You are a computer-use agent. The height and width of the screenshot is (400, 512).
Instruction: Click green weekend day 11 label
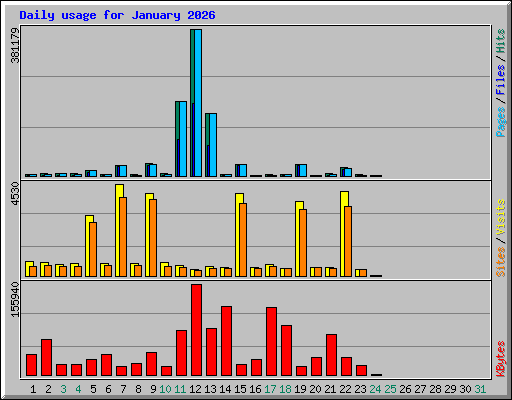pyautogui.click(x=180, y=389)
